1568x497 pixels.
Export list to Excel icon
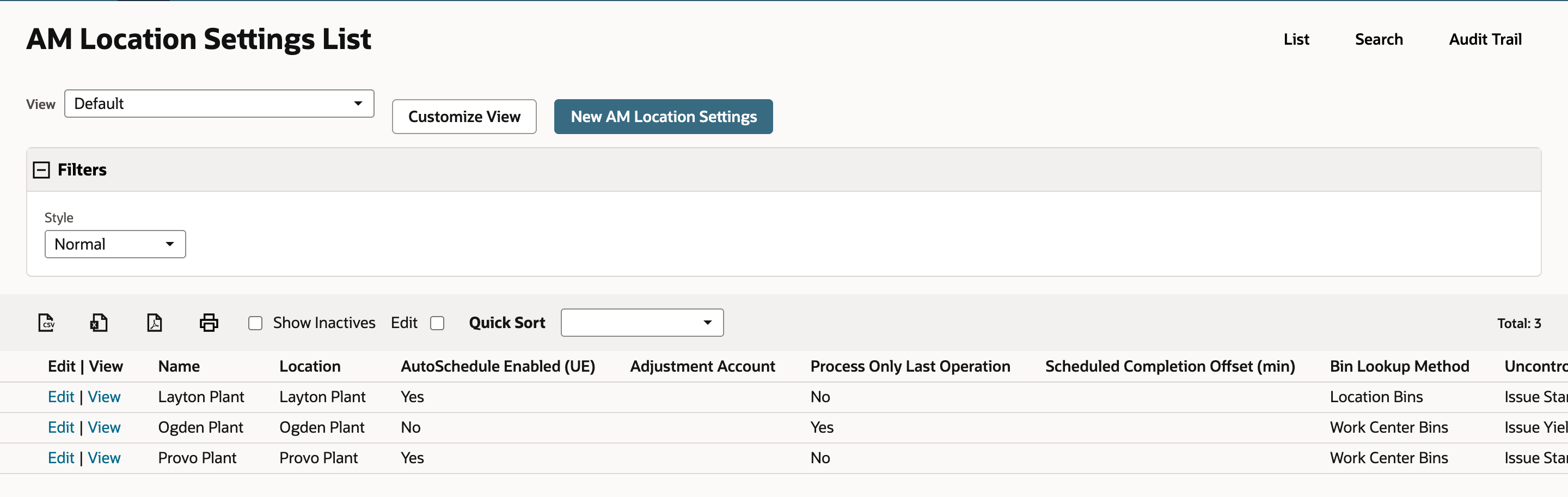coord(99,322)
